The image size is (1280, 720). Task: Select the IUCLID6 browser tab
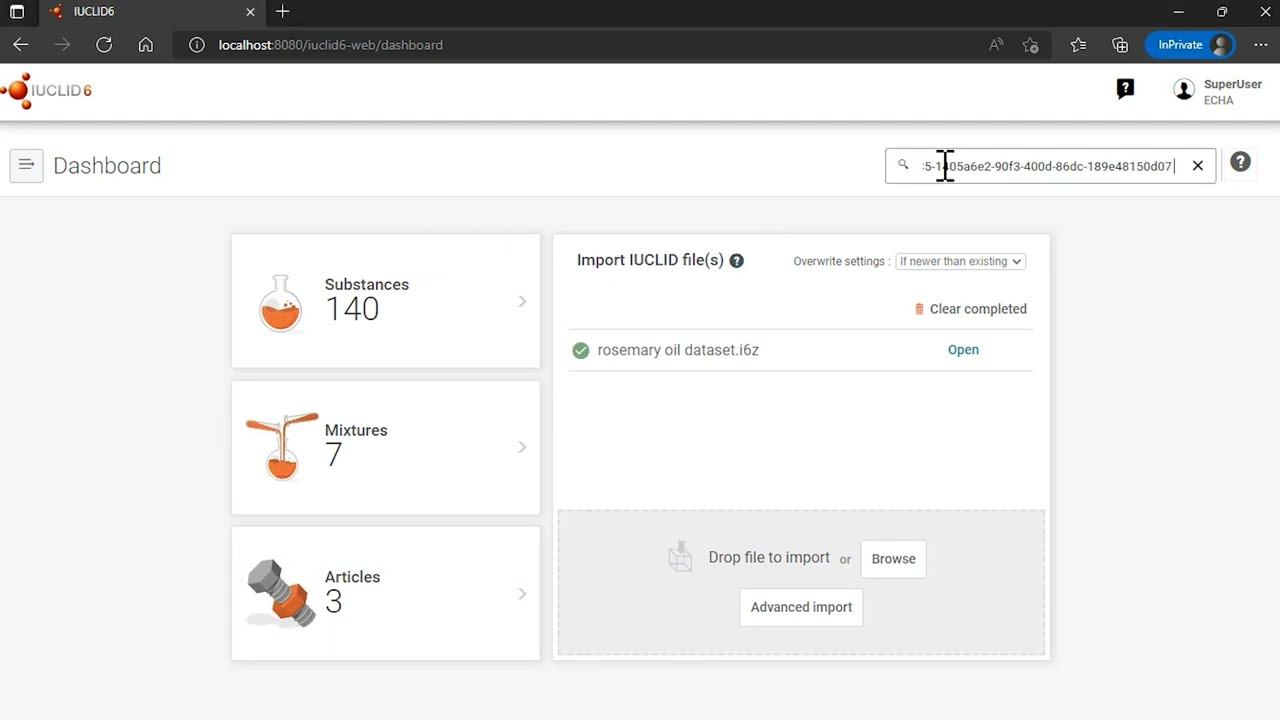pos(153,12)
